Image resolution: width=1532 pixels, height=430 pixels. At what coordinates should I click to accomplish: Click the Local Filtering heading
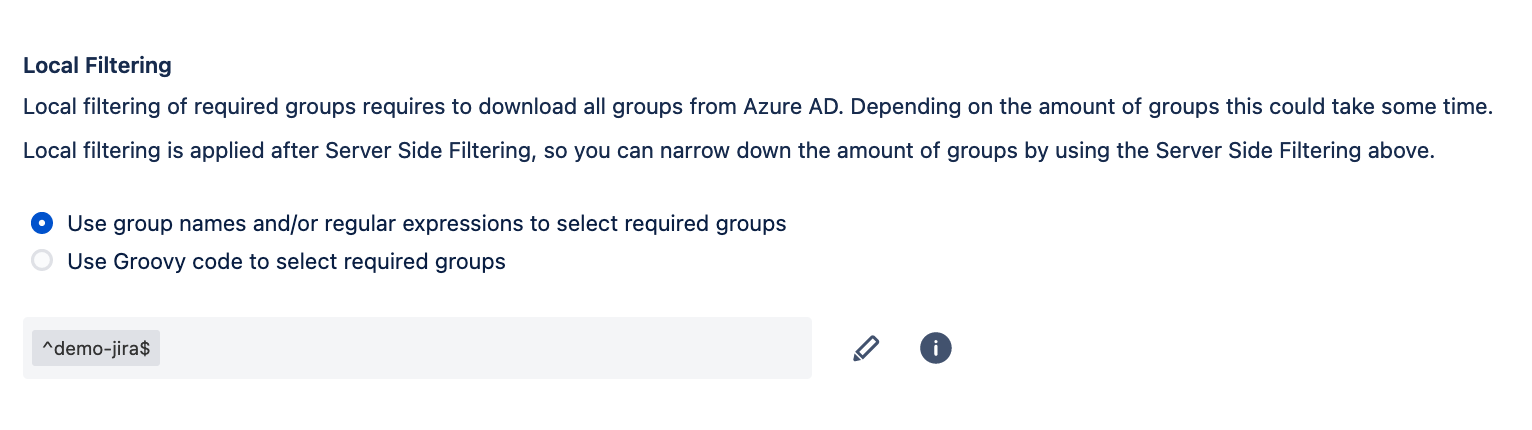tap(97, 66)
